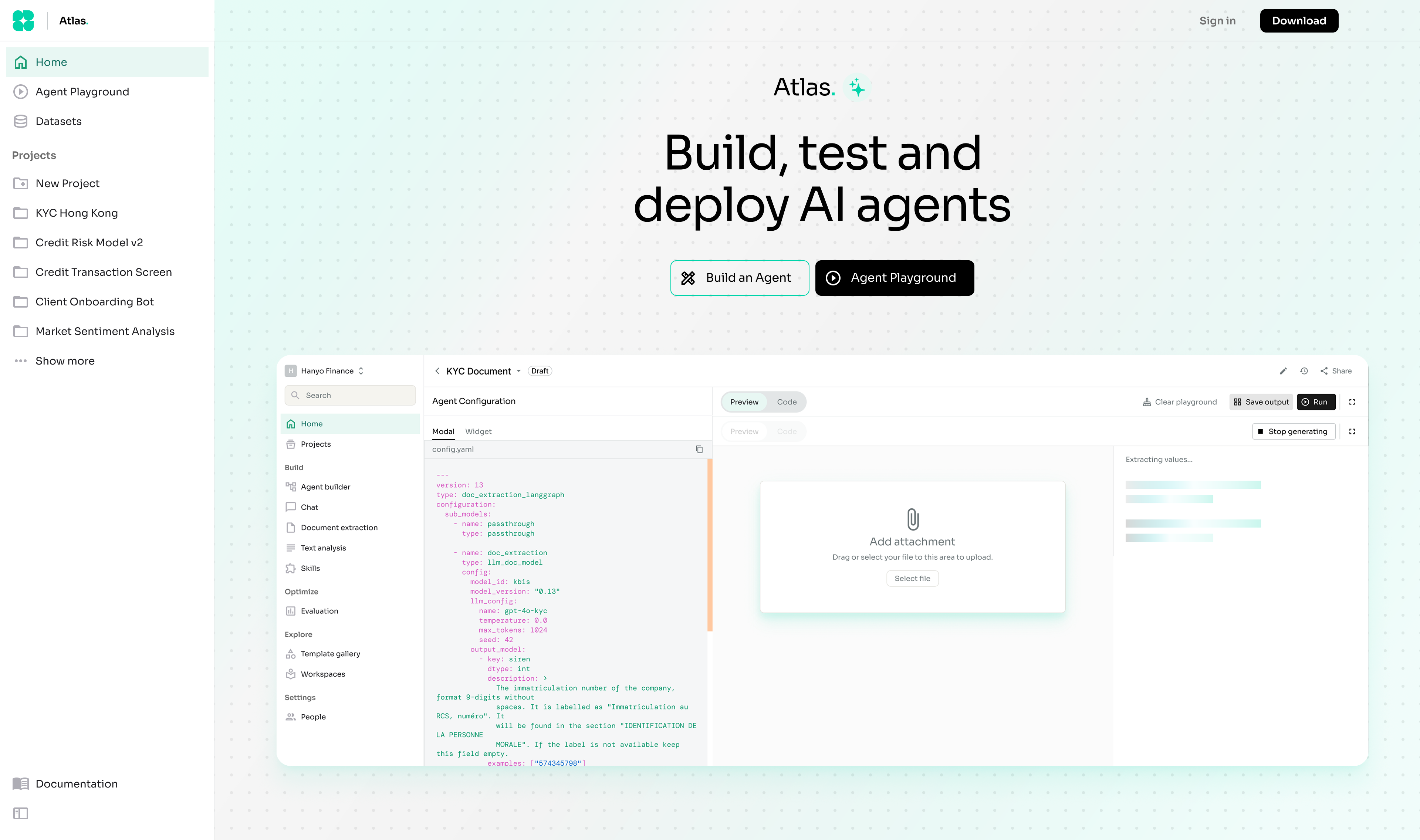
Task: Click the Save output button
Action: (1261, 402)
